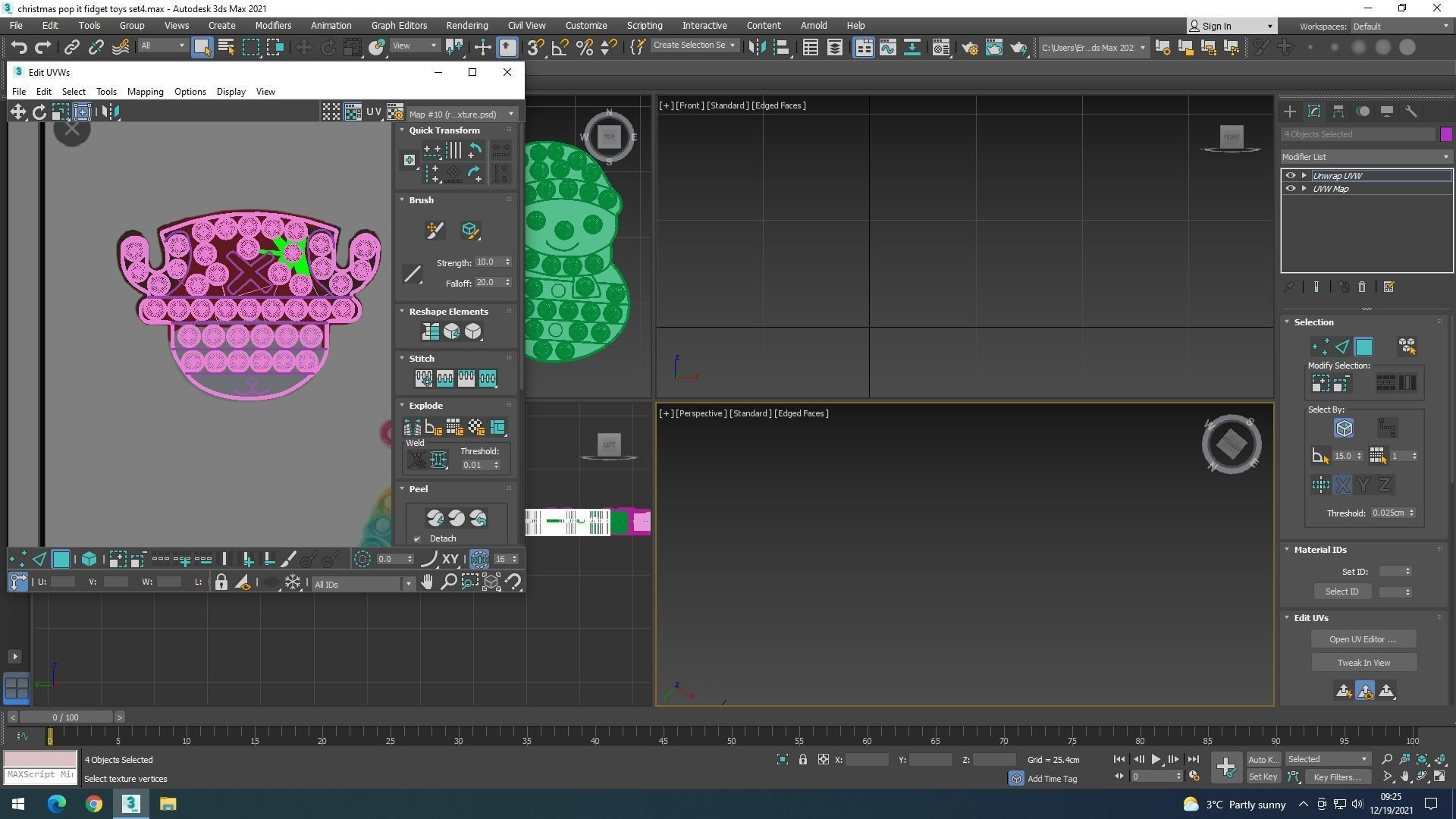Expand the All IDs dropdown

point(408,584)
